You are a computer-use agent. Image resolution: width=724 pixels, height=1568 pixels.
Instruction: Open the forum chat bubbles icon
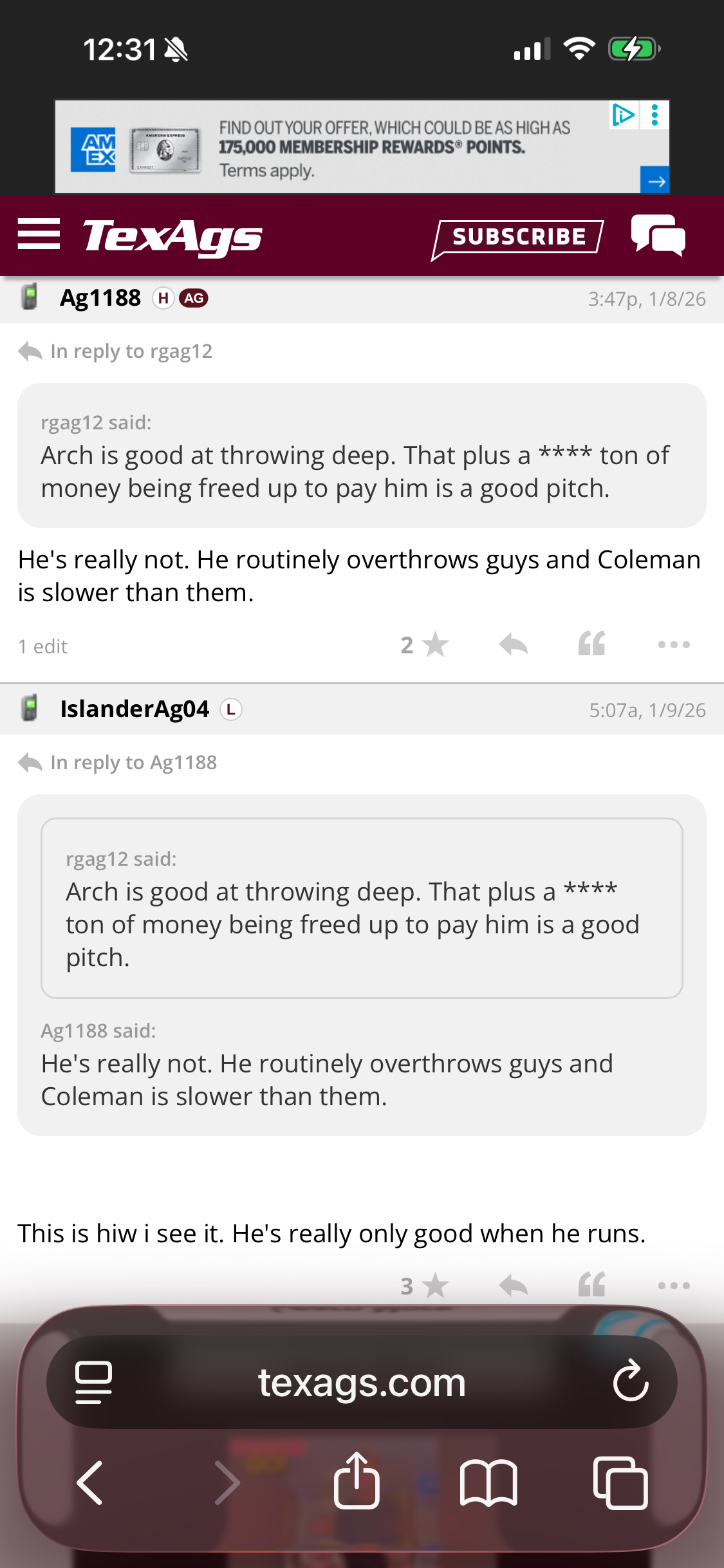(658, 236)
